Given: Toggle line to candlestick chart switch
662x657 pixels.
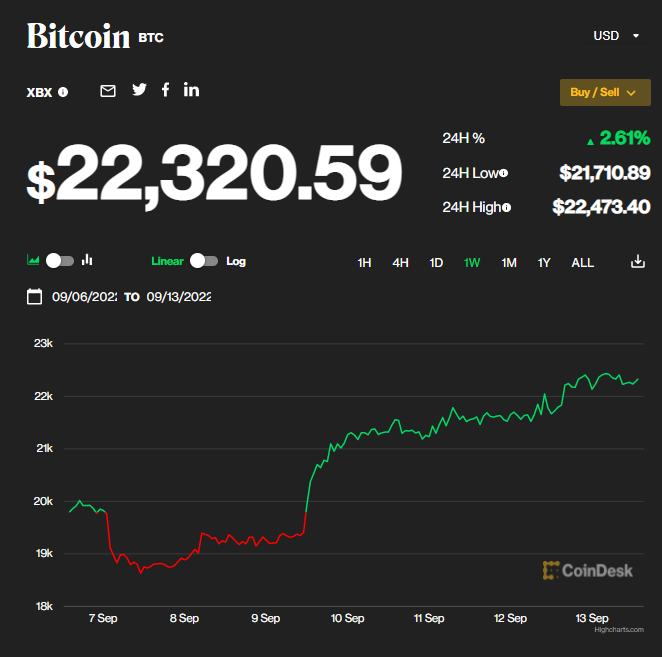Looking at the screenshot, I should point(60,261).
